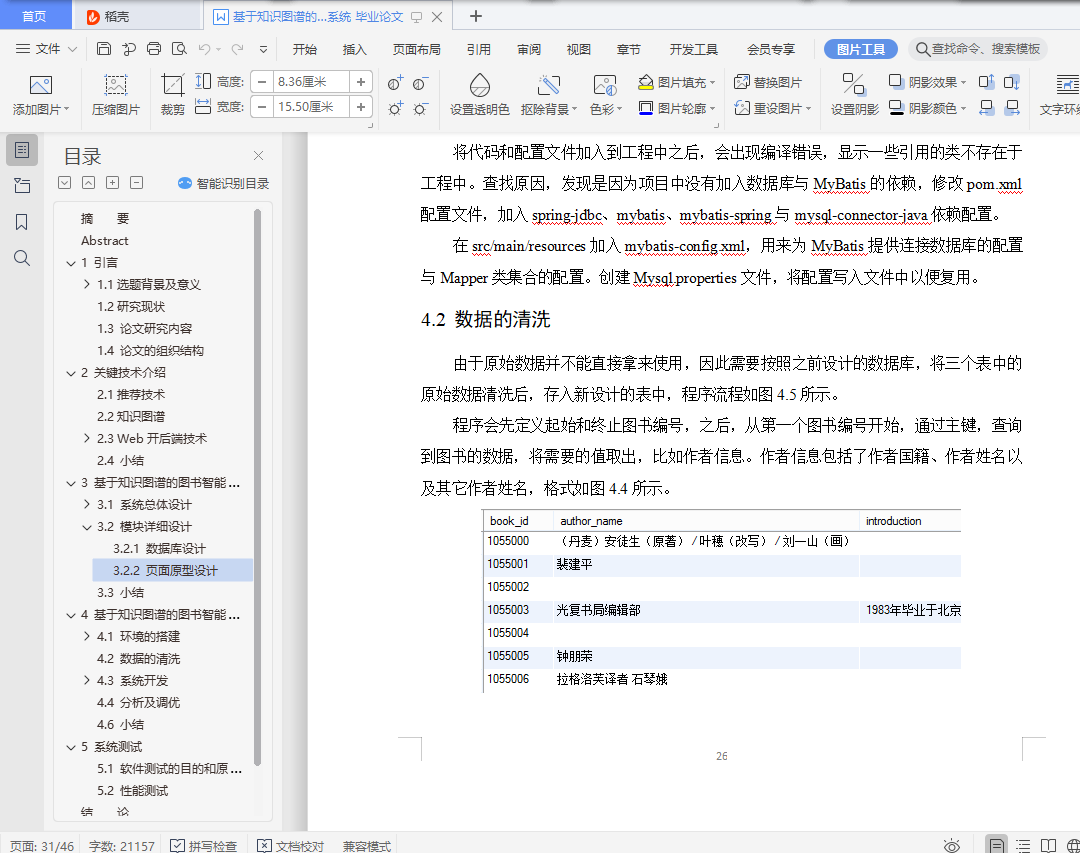The image size is (1080, 853).
Task: Collapse the '1 引言' tree node
Action: [71, 263]
